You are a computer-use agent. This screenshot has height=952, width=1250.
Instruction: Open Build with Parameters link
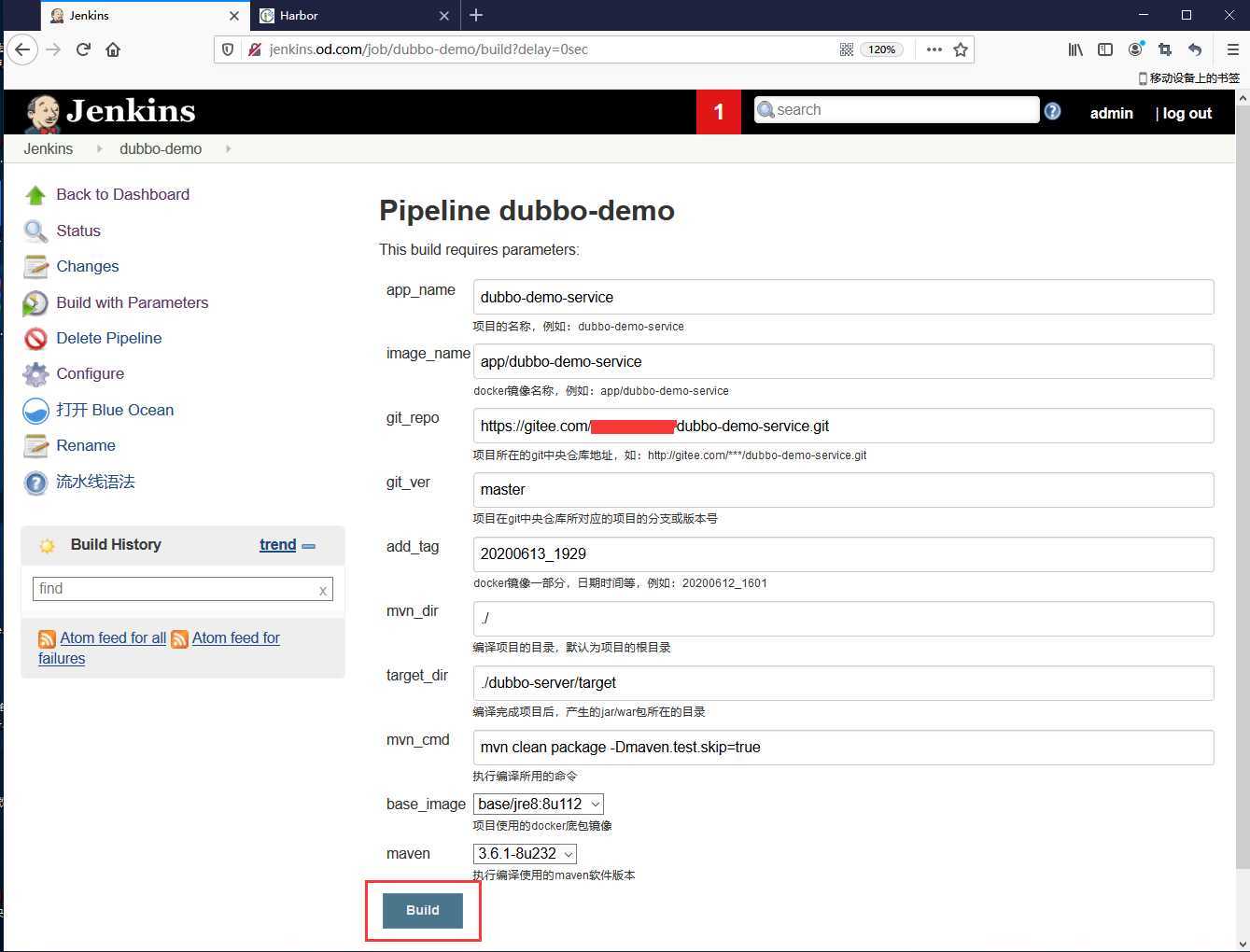(133, 302)
